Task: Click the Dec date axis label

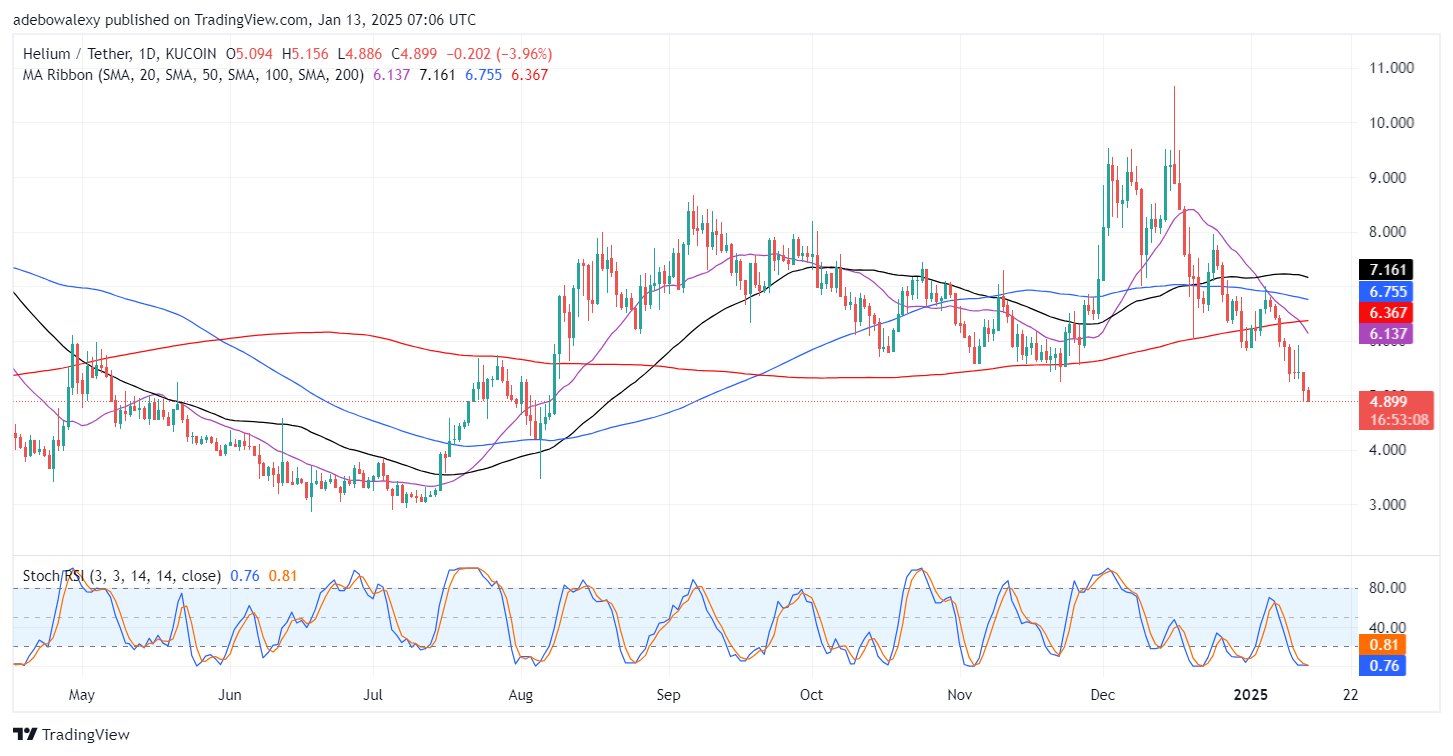Action: pos(1103,695)
